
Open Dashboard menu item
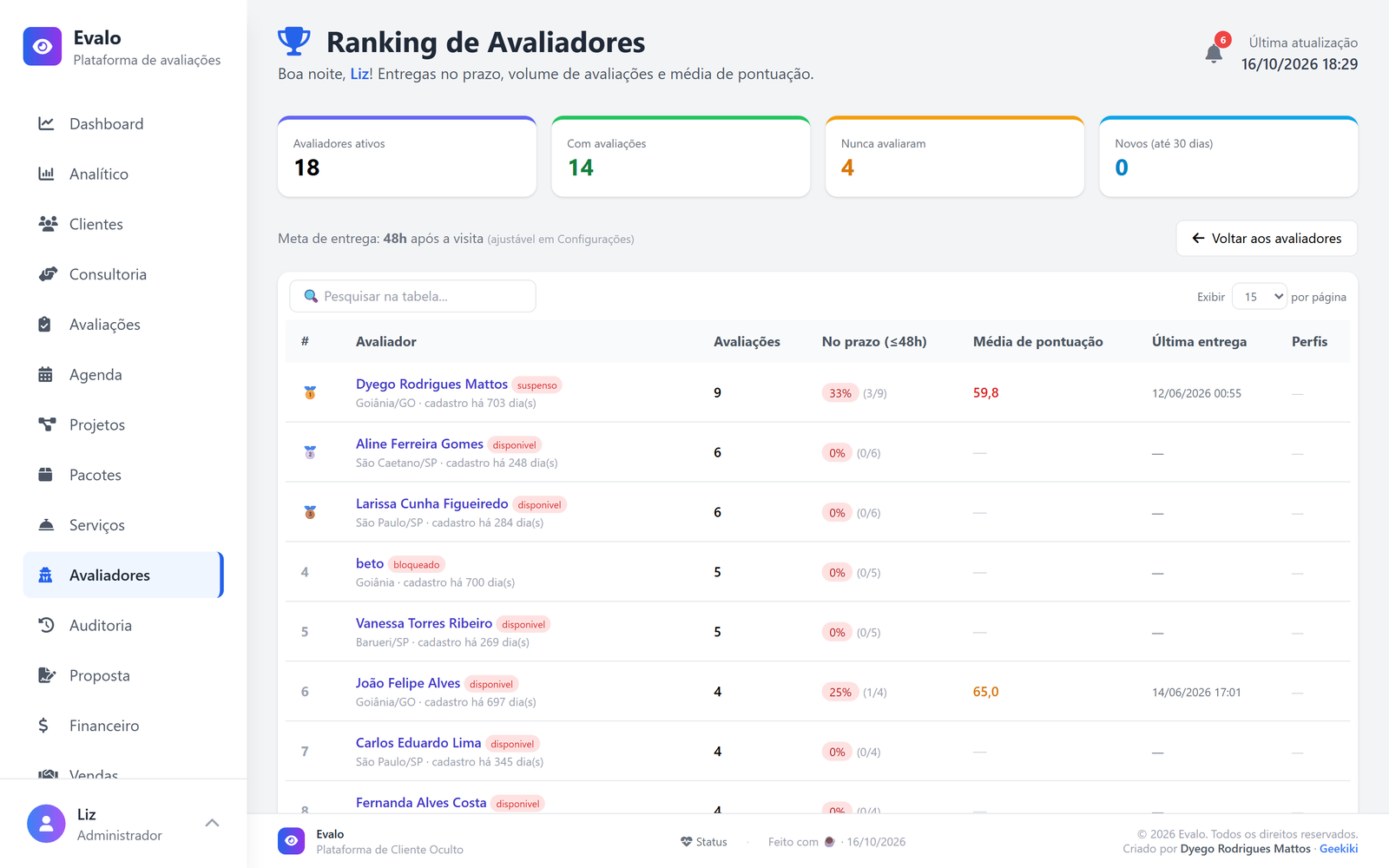123,123
